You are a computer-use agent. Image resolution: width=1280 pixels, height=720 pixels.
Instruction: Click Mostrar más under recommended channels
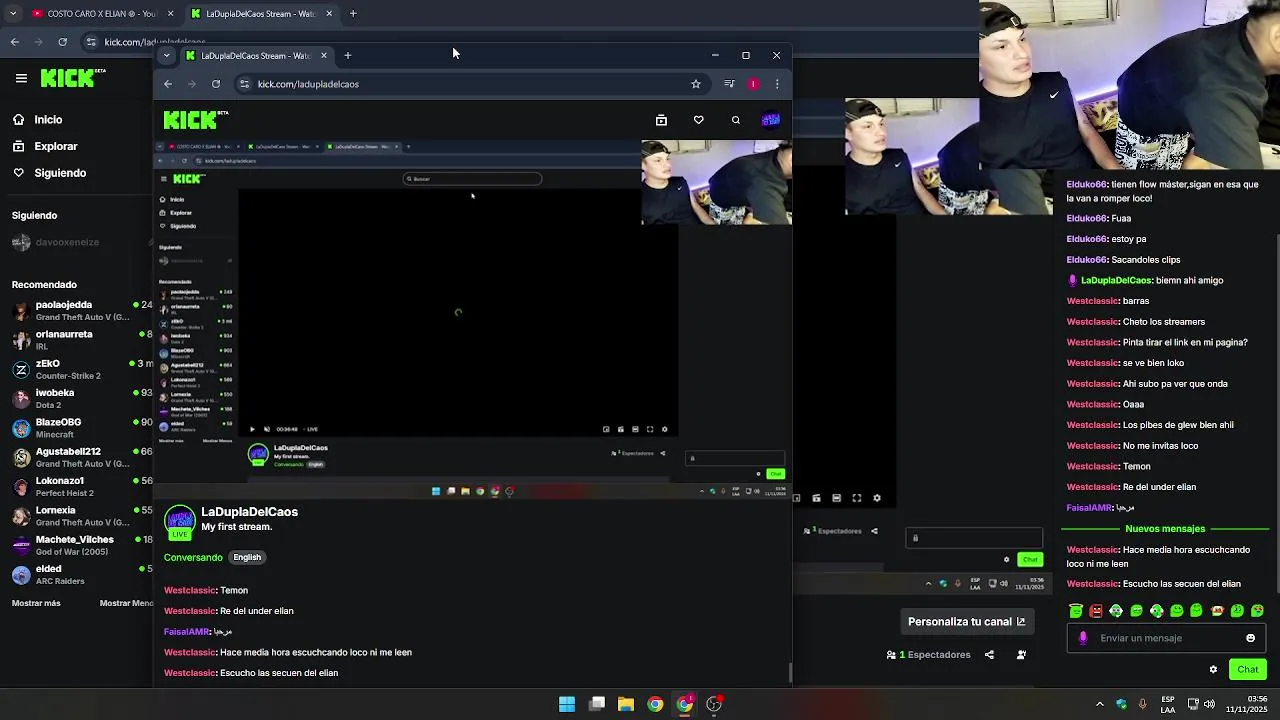tap(36, 603)
